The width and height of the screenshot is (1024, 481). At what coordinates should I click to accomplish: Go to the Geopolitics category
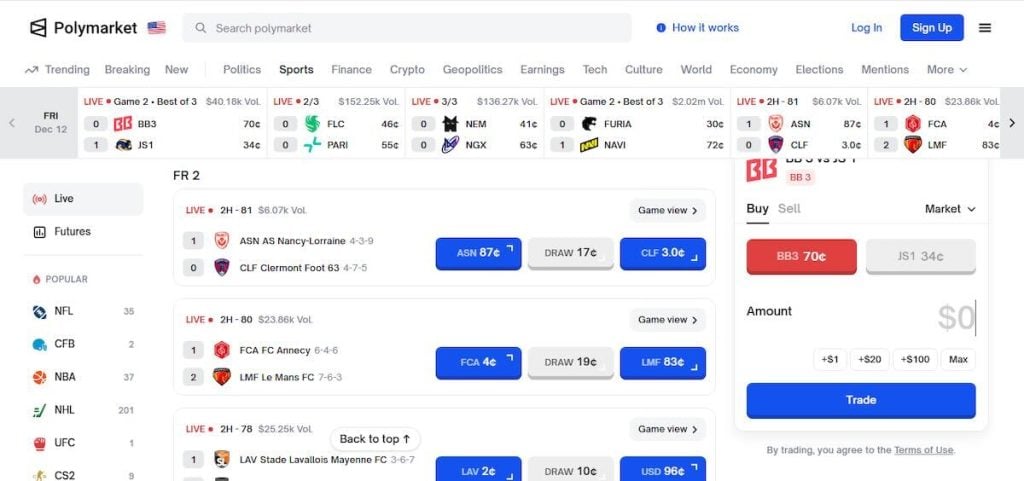point(473,69)
